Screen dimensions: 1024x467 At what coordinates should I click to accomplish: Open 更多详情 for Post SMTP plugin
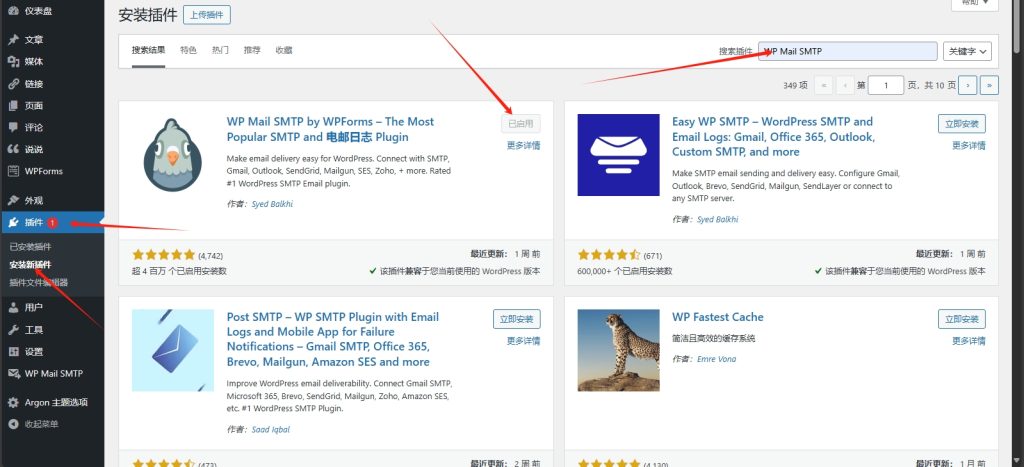point(523,341)
